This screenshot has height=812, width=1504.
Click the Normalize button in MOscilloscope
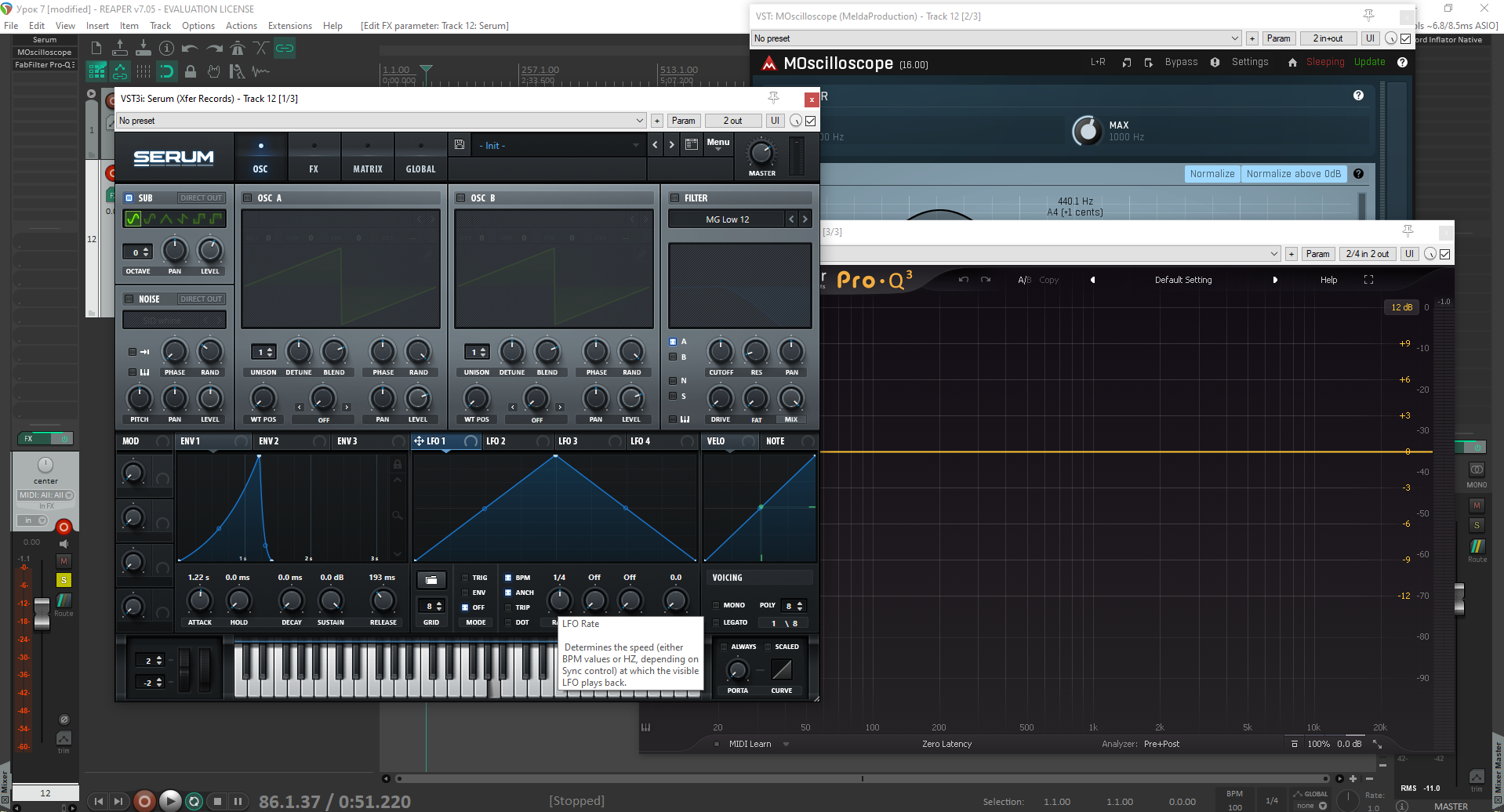click(1212, 174)
